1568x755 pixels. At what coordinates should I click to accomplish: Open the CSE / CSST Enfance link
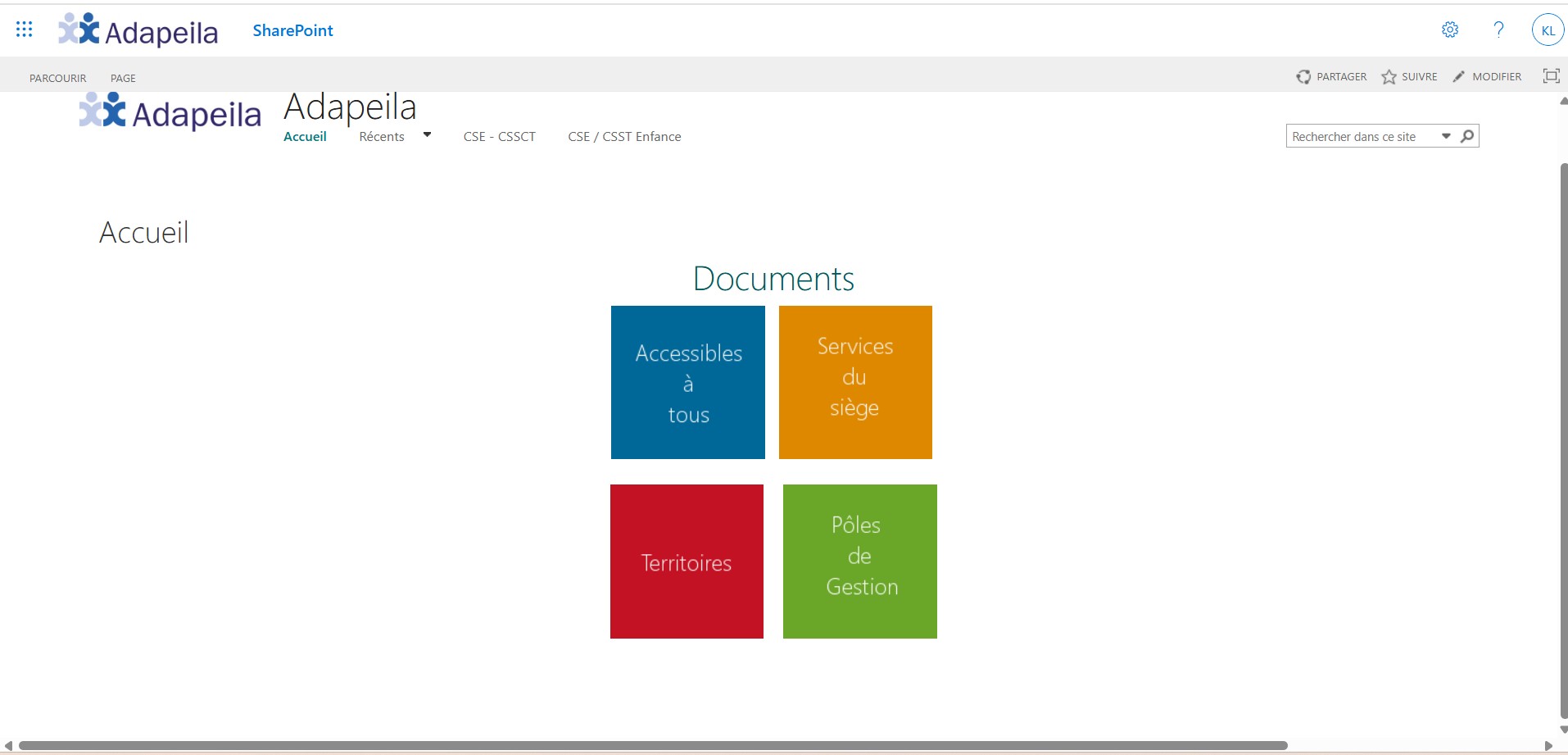(x=624, y=137)
